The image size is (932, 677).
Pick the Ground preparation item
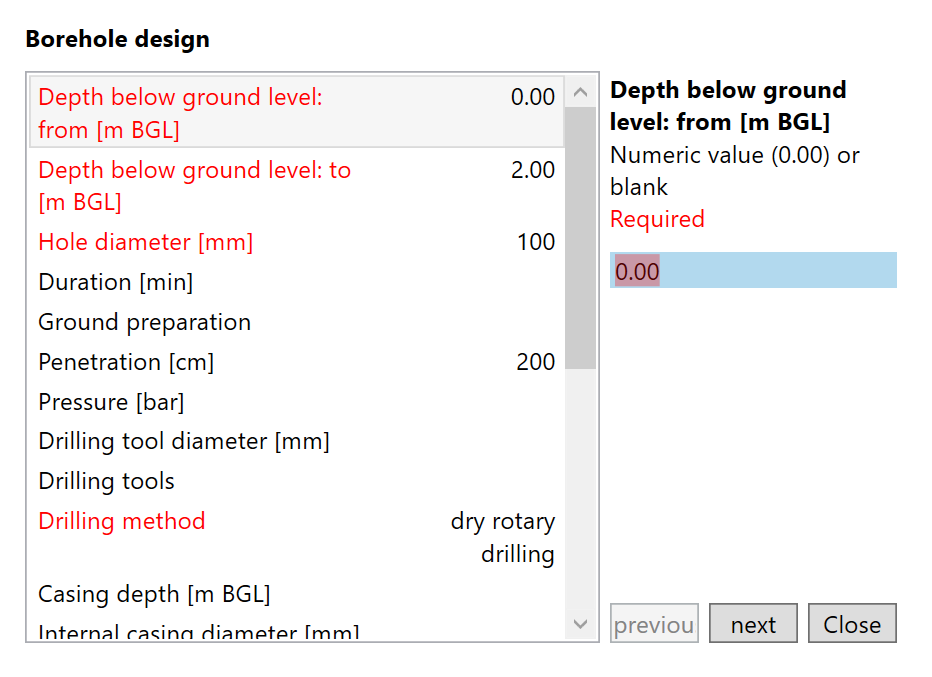296,322
